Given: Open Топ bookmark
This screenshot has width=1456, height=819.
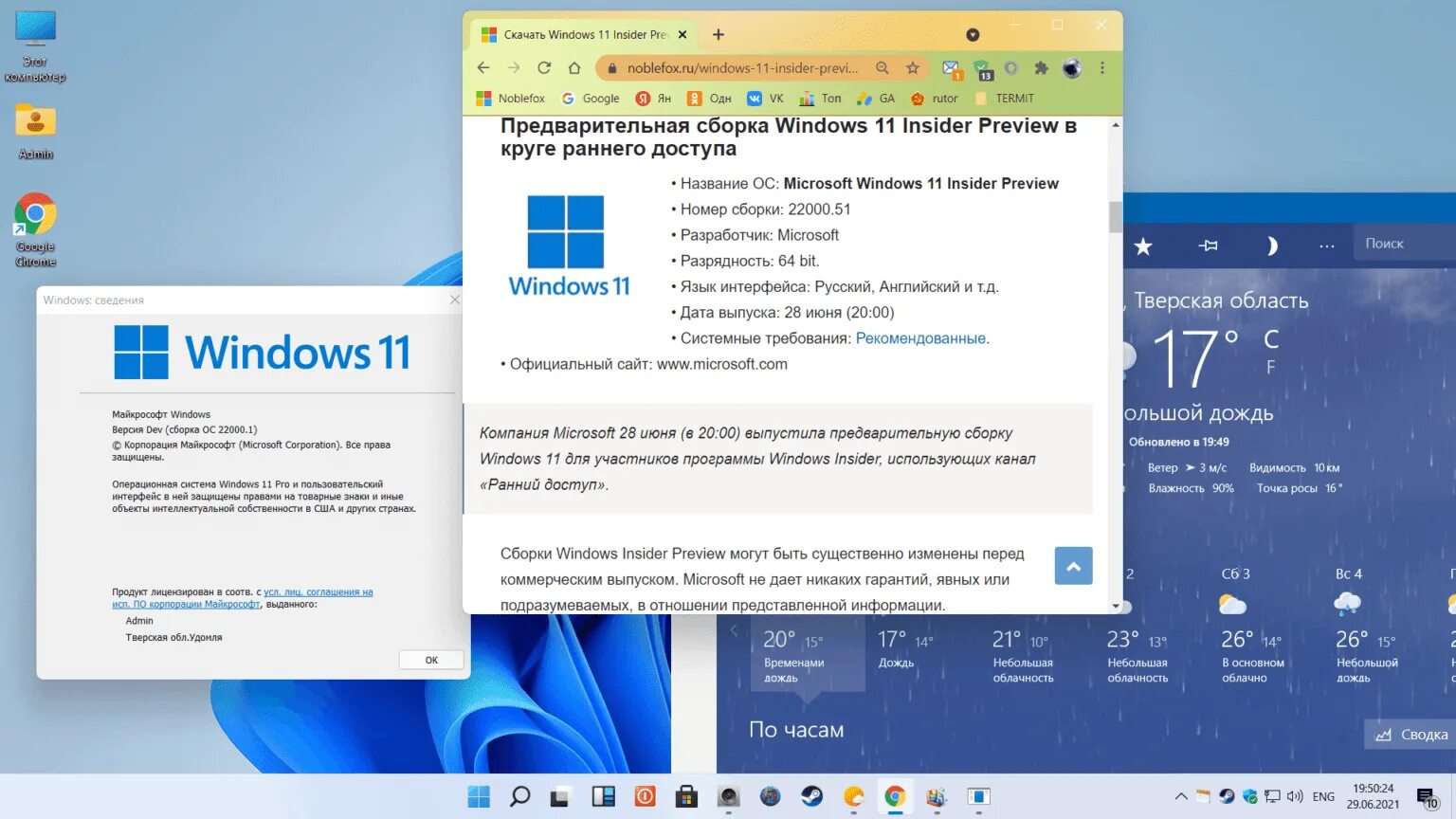Looking at the screenshot, I should pos(820,99).
